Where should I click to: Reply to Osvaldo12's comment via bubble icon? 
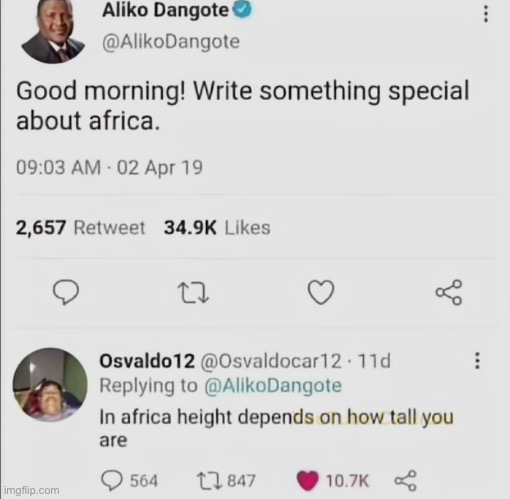(111, 481)
